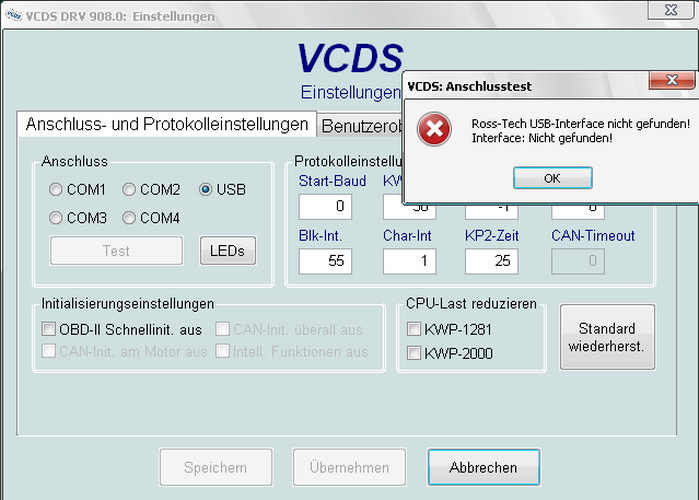This screenshot has height=500, width=699.
Task: Toggle Intell. Funktionen aus checkbox
Action: click(x=222, y=351)
